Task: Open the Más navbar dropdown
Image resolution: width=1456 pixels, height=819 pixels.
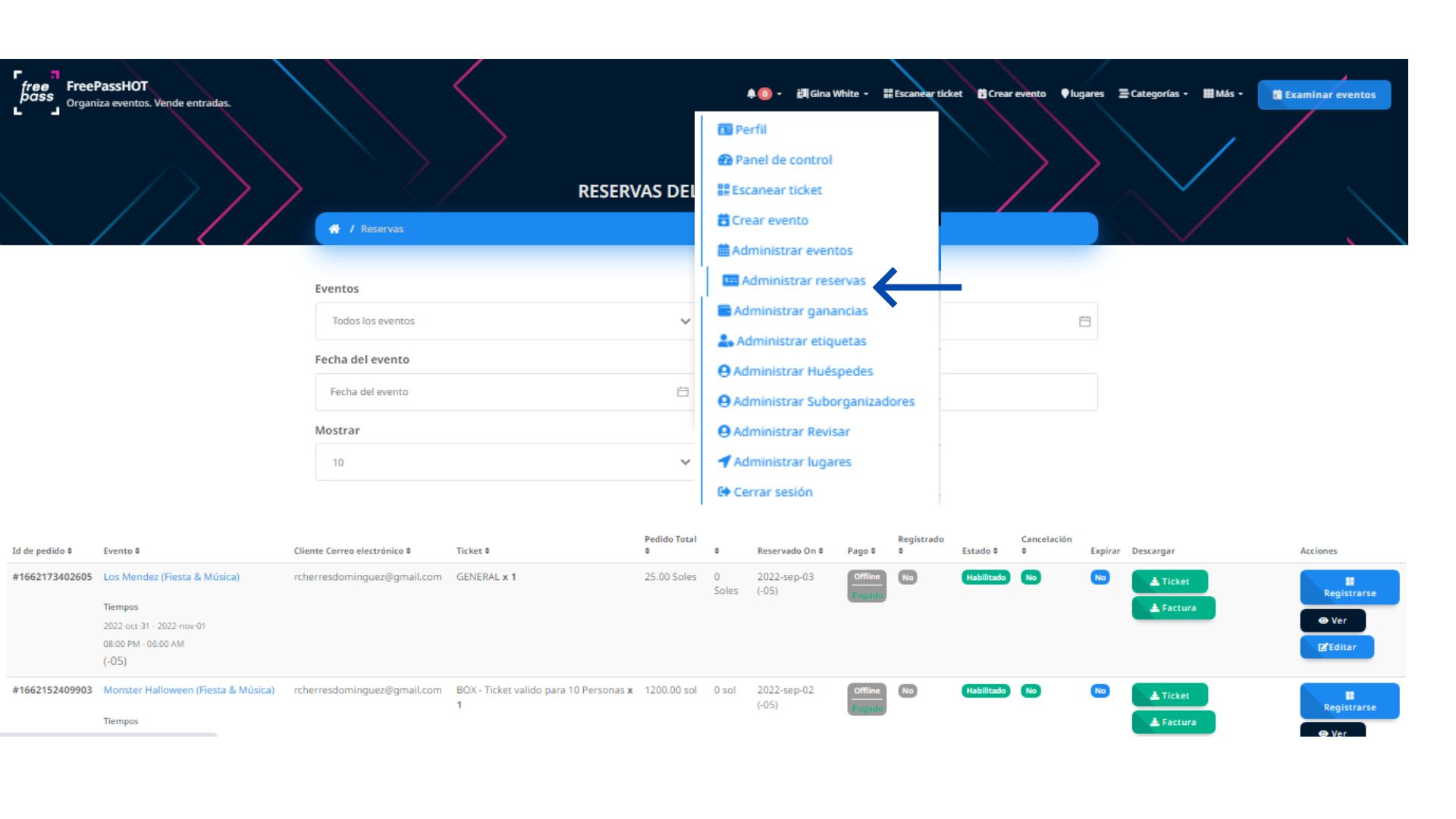Action: 1222,93
